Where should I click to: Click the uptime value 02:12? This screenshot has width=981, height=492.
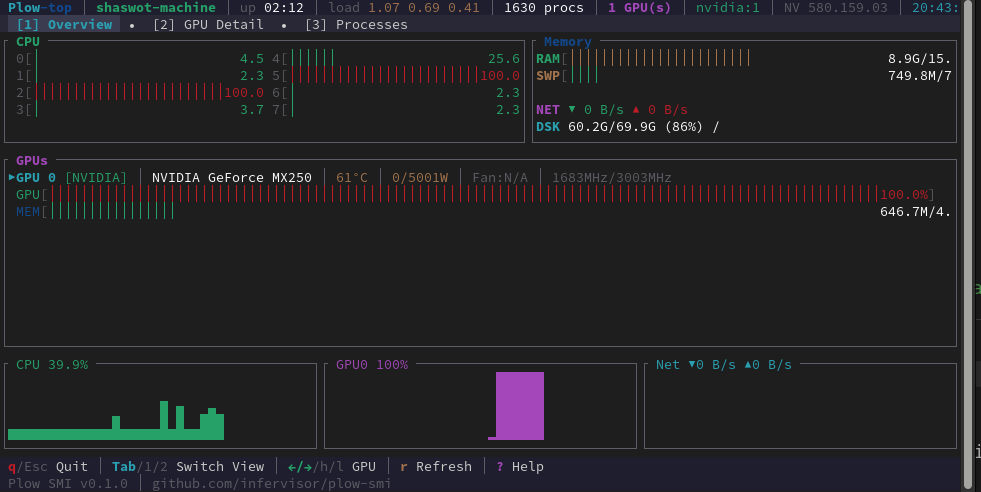tap(283, 8)
